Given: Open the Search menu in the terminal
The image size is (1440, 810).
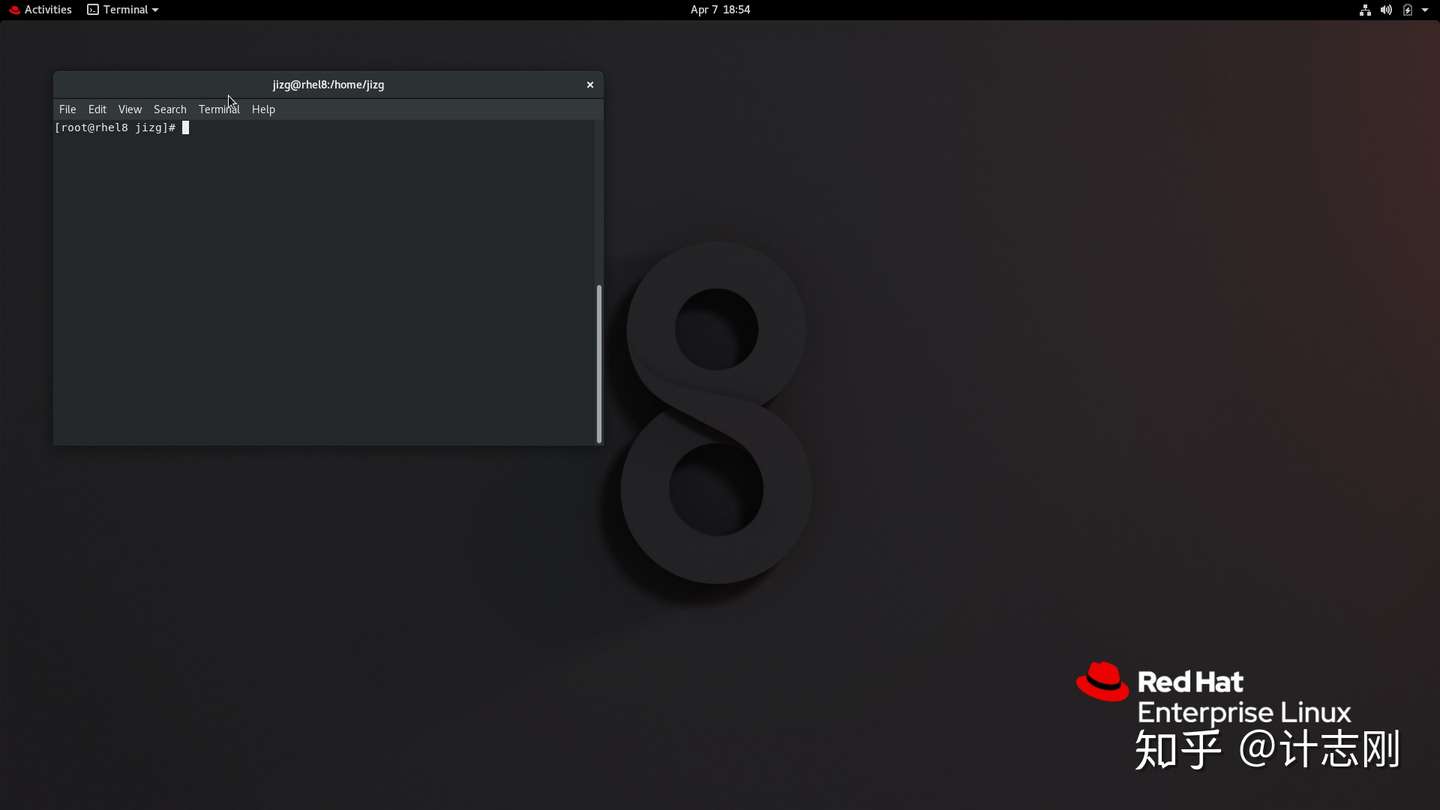Looking at the screenshot, I should click(x=170, y=109).
